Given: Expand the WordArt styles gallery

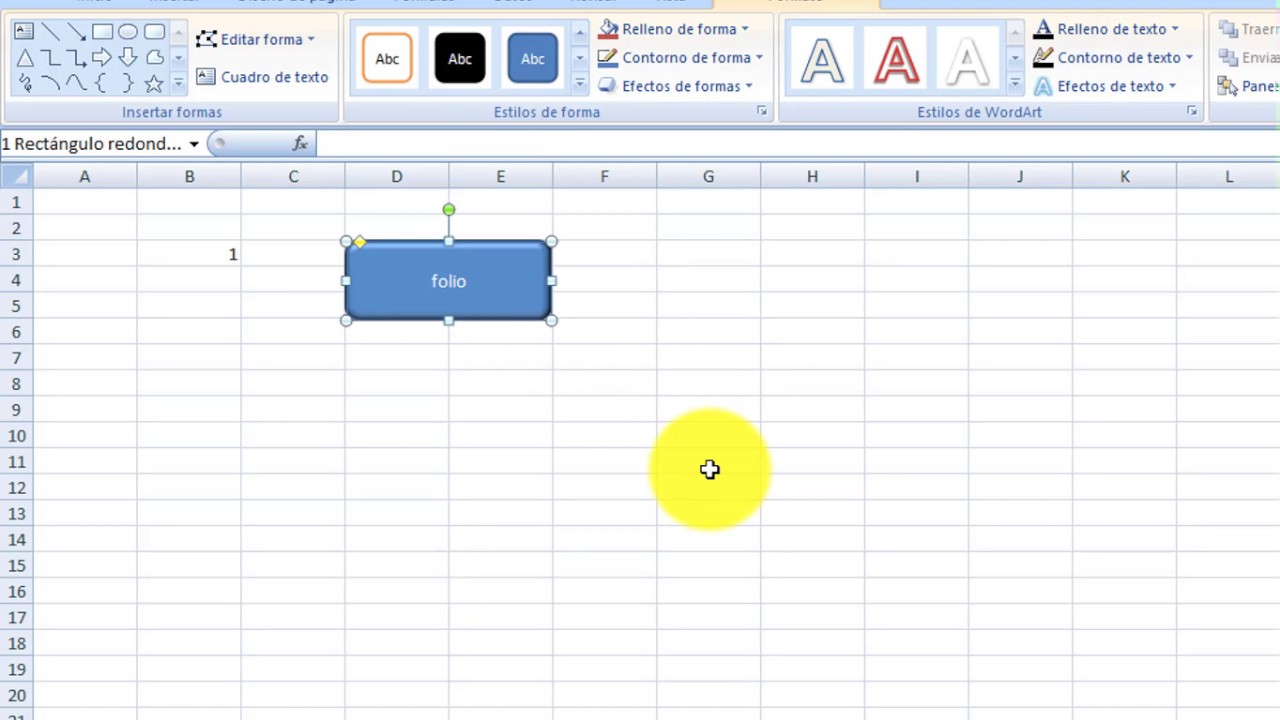Looking at the screenshot, I should point(1015,85).
